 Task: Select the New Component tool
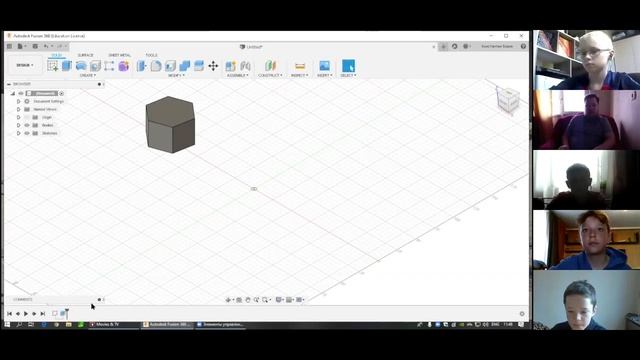pos(231,66)
